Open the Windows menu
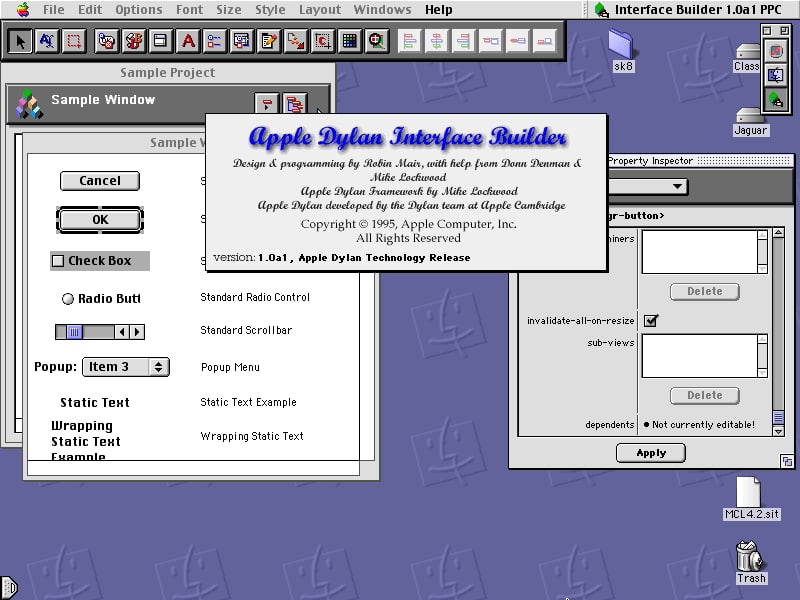Viewport: 800px width, 600px height. [382, 9]
